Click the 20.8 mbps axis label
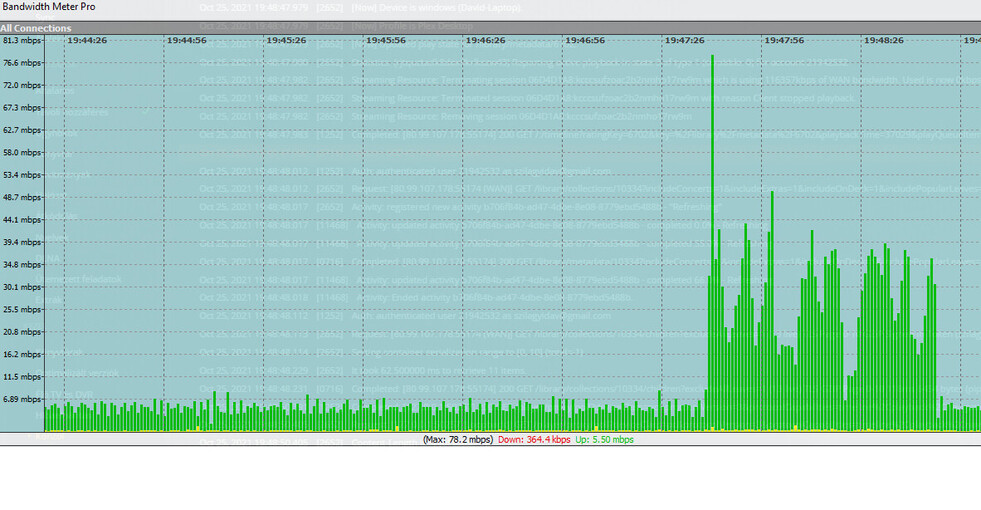This screenshot has width=981, height=510. coord(22,332)
